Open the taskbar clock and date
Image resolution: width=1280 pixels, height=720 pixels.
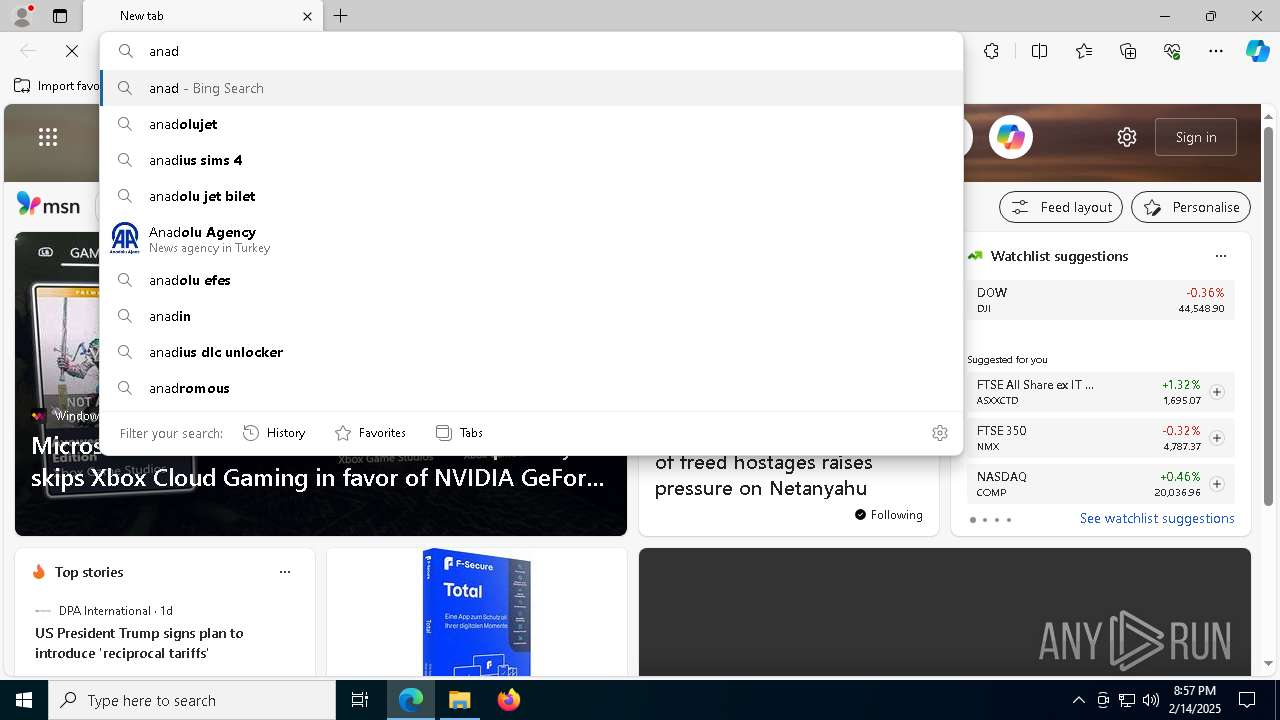[1194, 700]
